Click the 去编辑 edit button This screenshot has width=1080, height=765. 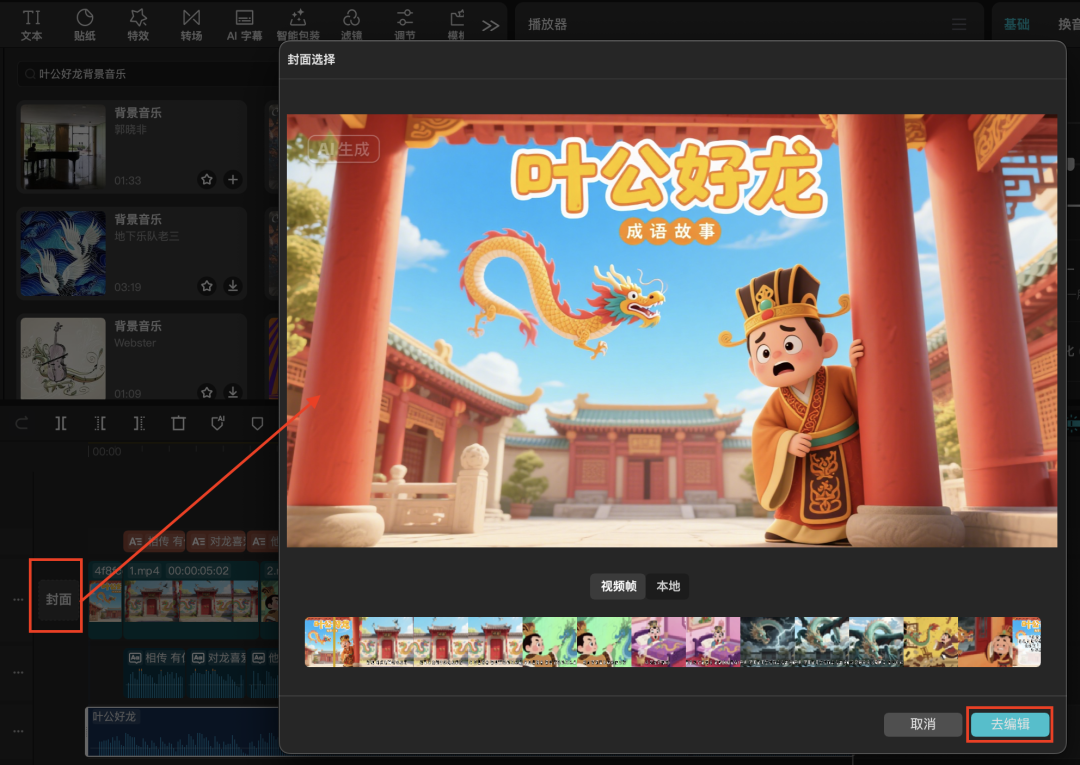tap(1010, 724)
